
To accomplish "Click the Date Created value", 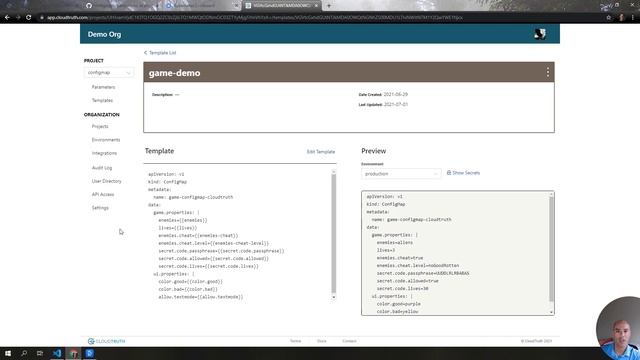I will [x=396, y=94].
